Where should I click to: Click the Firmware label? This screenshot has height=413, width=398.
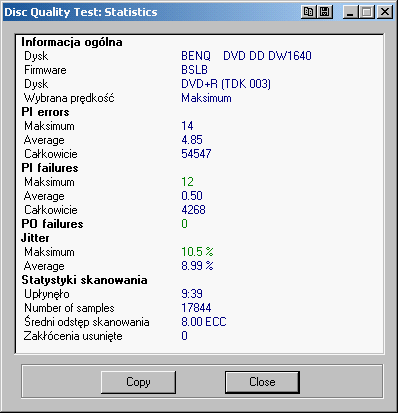click(45, 70)
